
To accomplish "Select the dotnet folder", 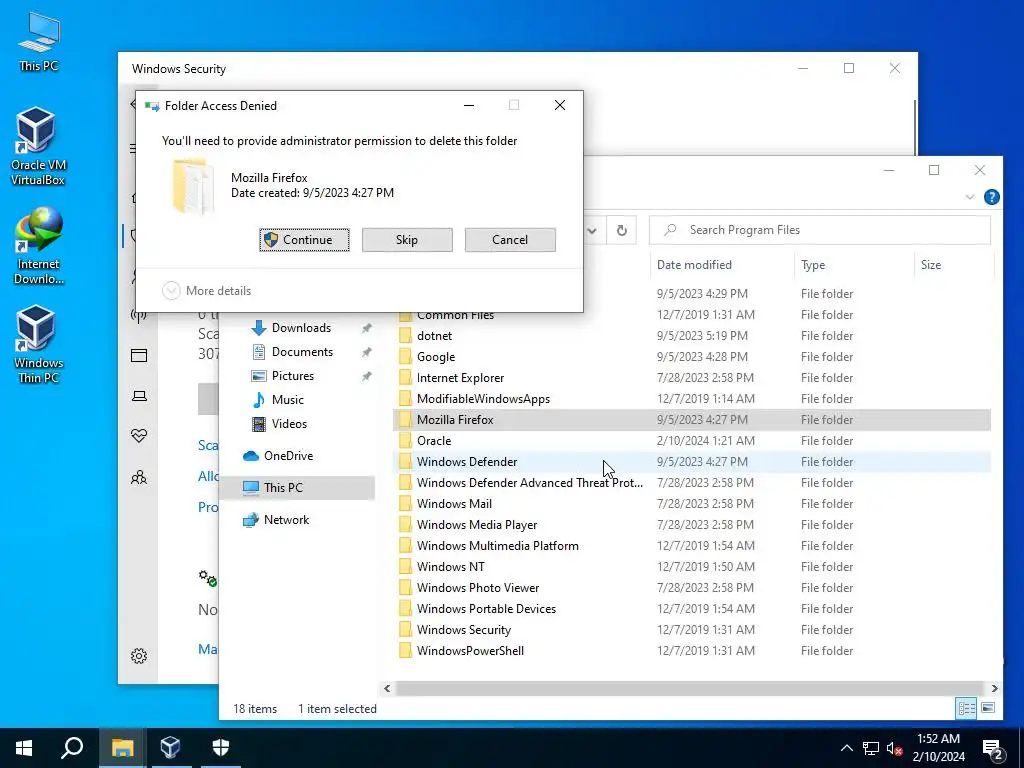I will click(692, 336).
